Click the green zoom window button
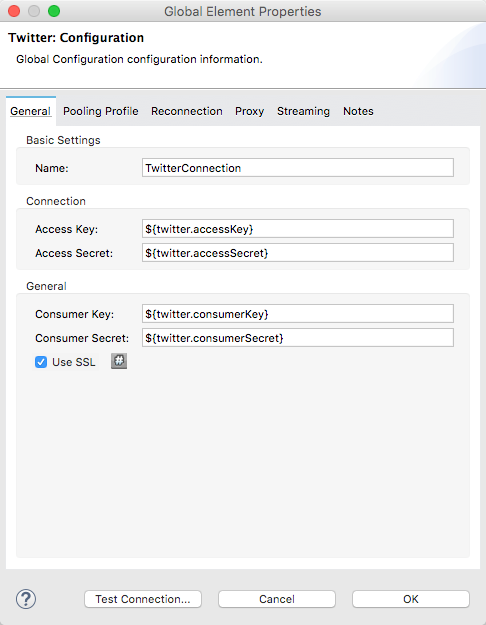486x625 pixels. coord(54,11)
